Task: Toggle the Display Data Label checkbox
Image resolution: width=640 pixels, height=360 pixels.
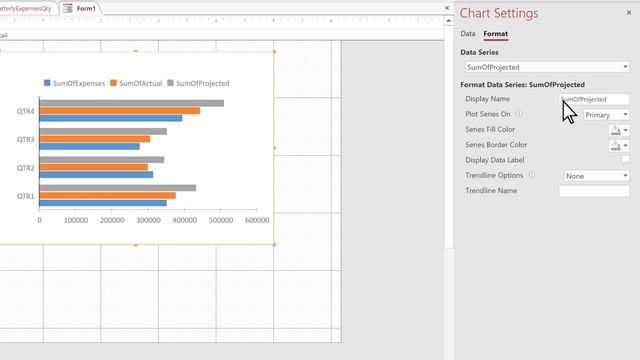Action: pyautogui.click(x=625, y=160)
